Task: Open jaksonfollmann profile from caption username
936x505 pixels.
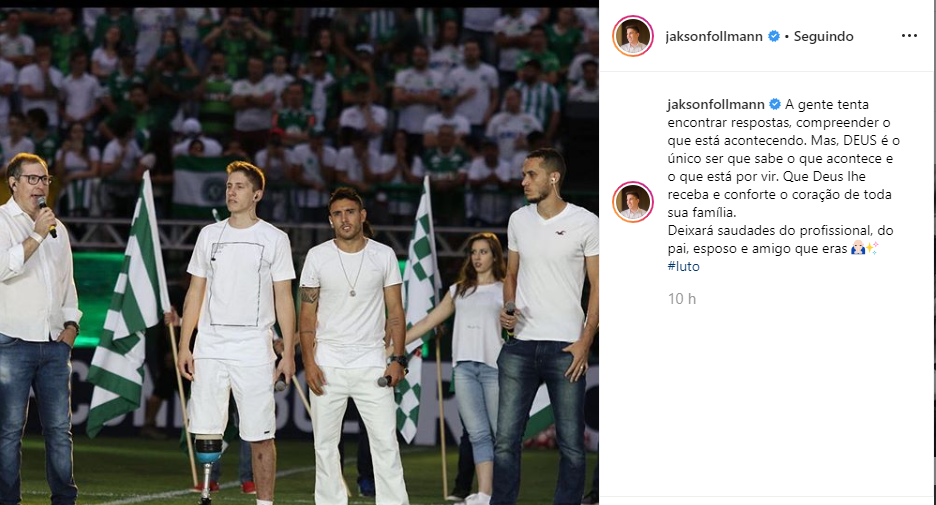Action: tap(716, 104)
